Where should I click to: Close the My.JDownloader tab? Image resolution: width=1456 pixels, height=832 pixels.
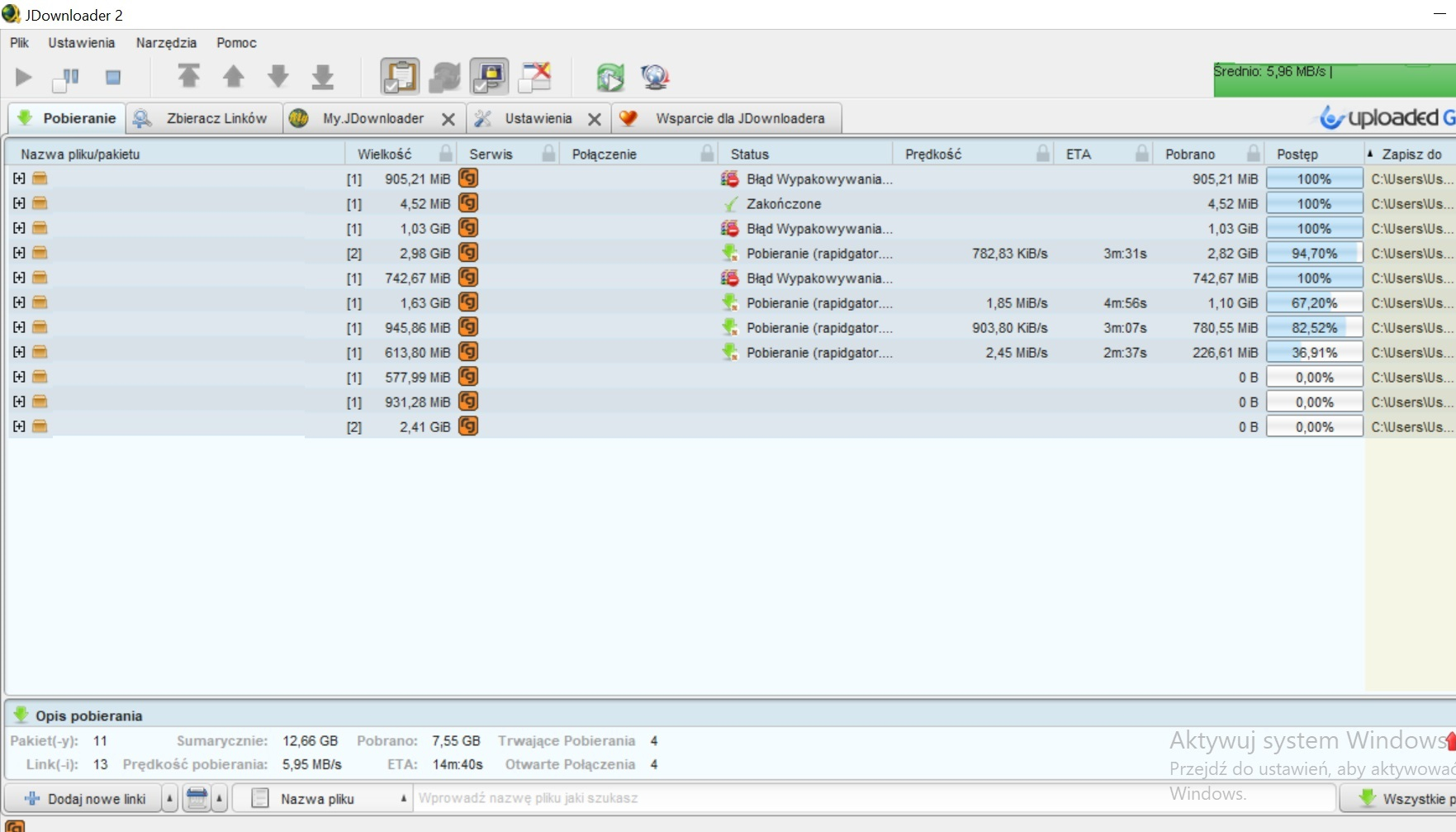pos(448,119)
